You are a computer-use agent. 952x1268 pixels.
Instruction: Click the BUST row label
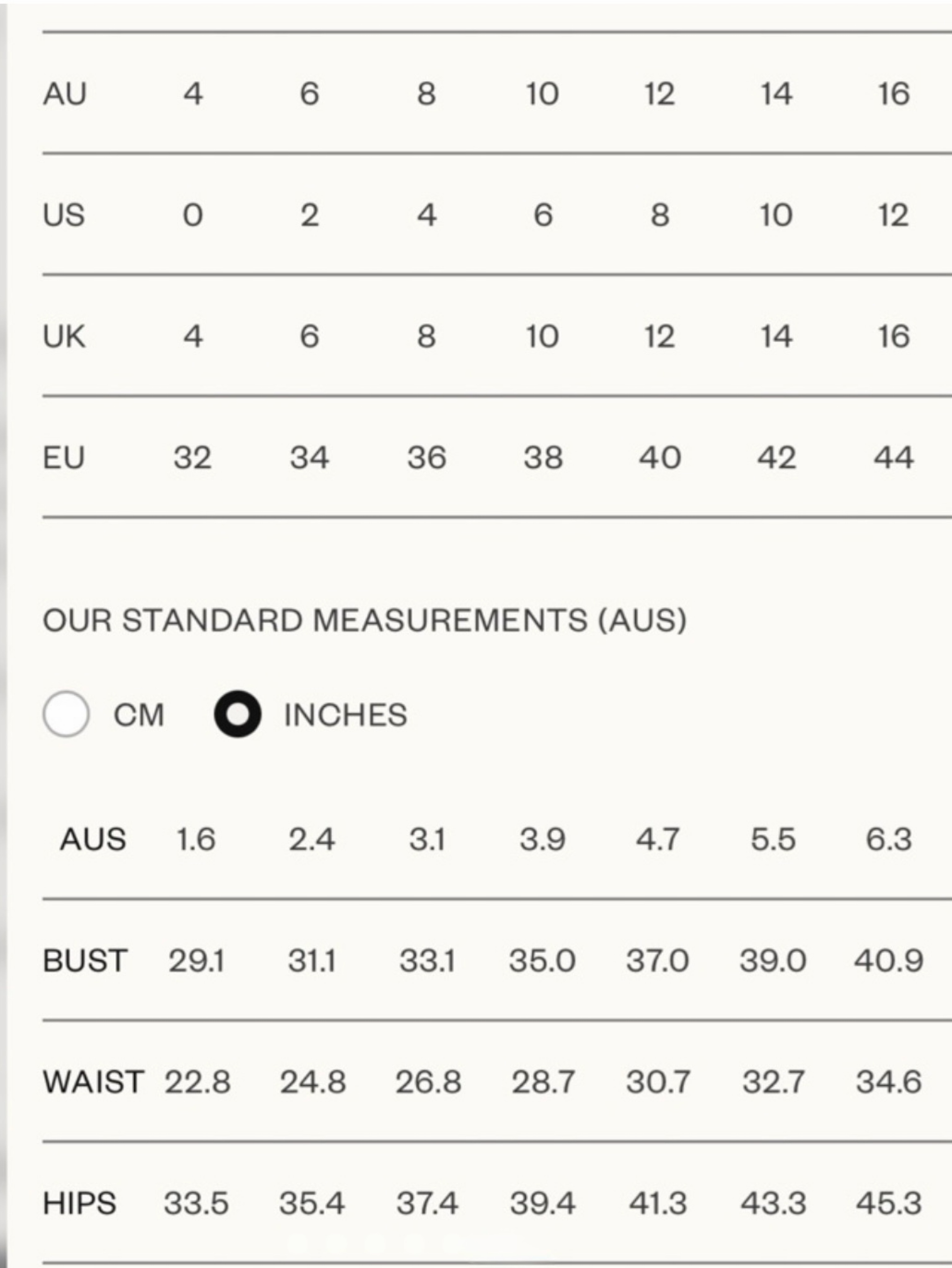tap(85, 960)
